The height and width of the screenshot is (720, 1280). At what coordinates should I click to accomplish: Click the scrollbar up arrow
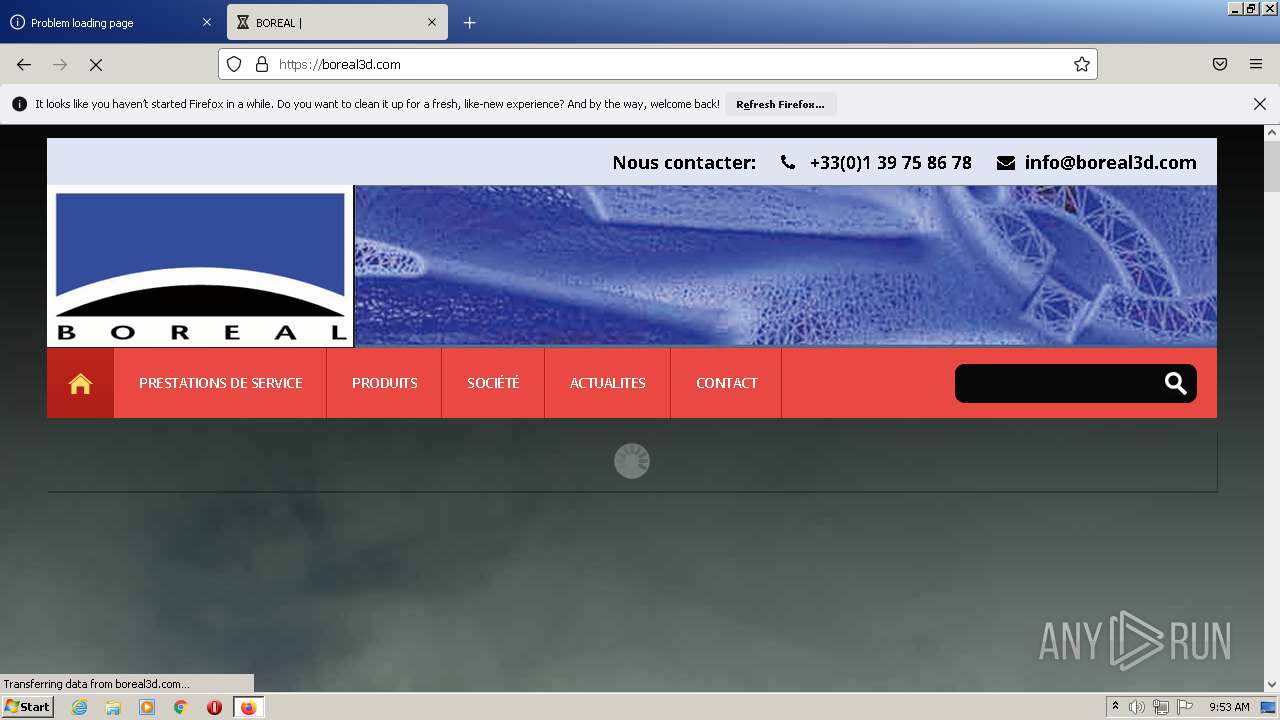point(1272,132)
